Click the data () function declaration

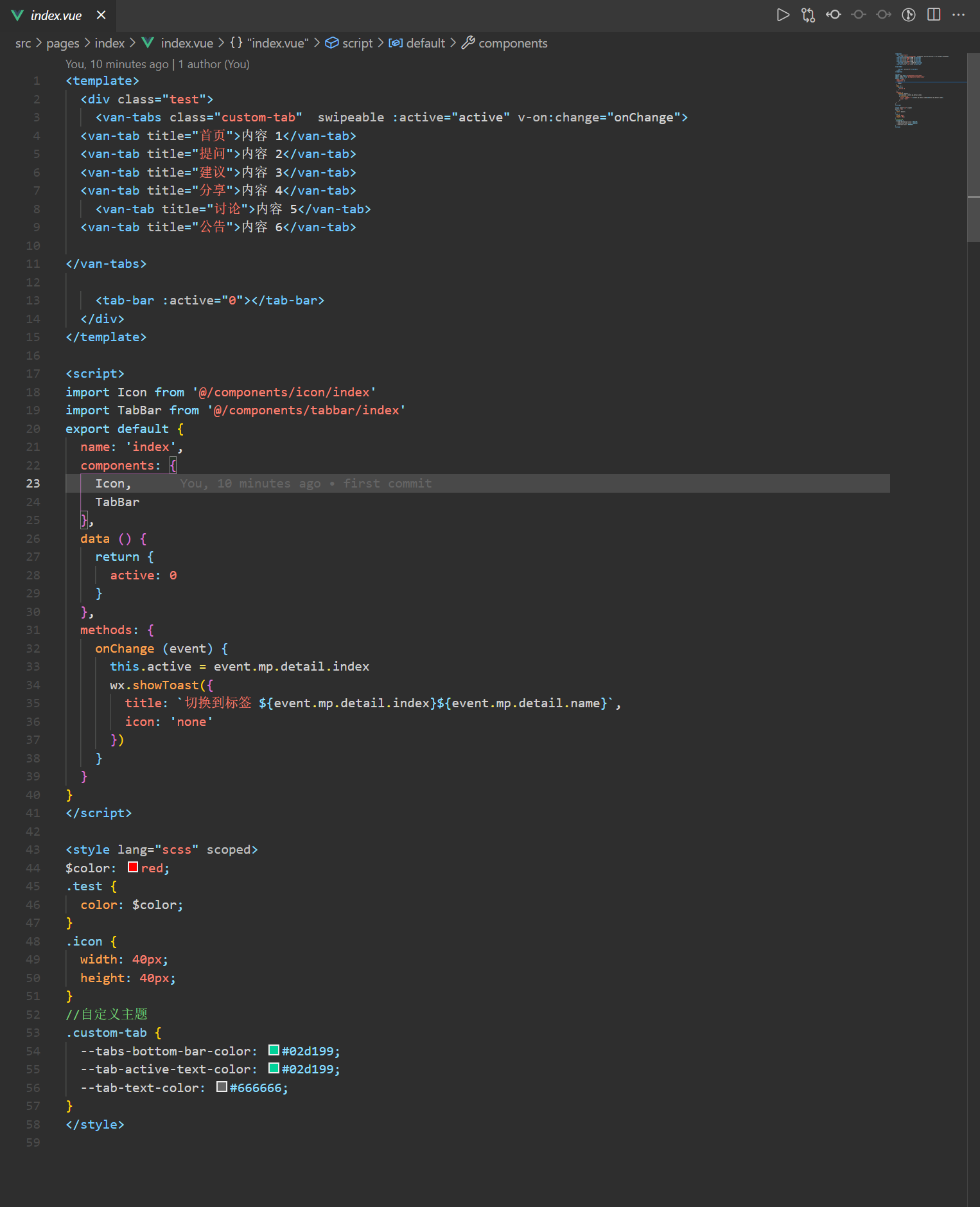click(x=113, y=539)
